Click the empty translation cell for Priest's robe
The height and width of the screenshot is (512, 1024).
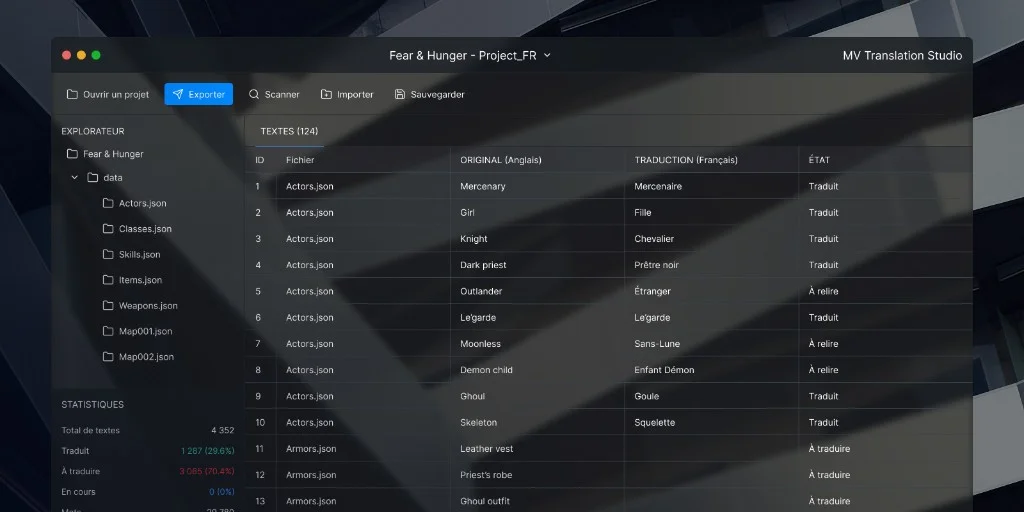711,475
